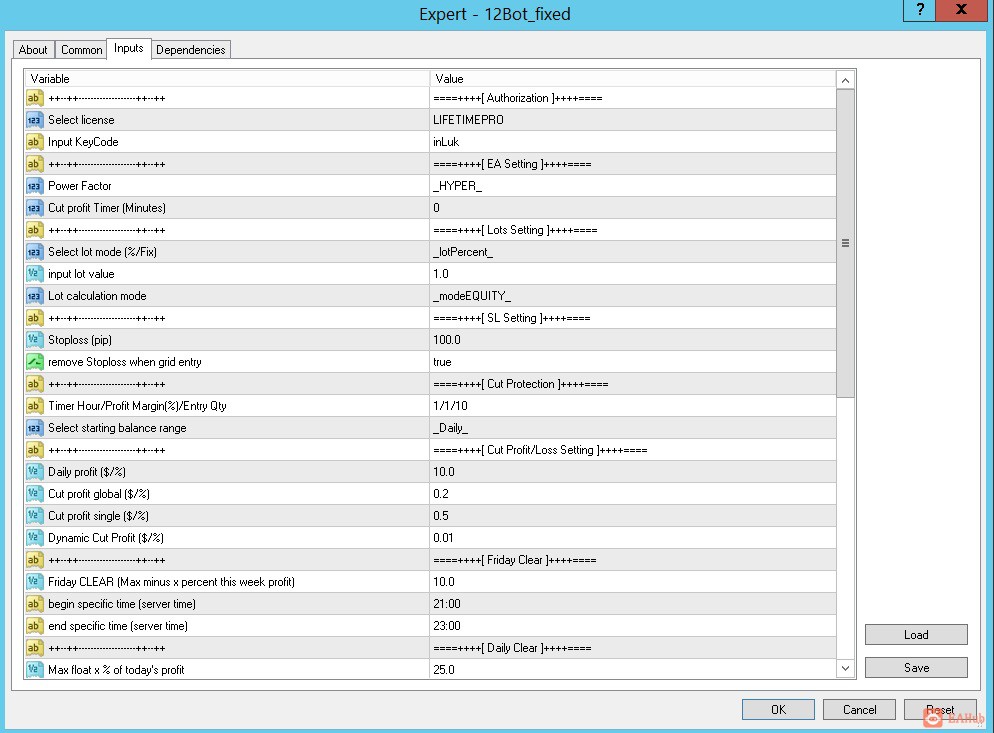Viewport: 994px width, 733px height.
Task: Click the Save button
Action: tap(916, 668)
